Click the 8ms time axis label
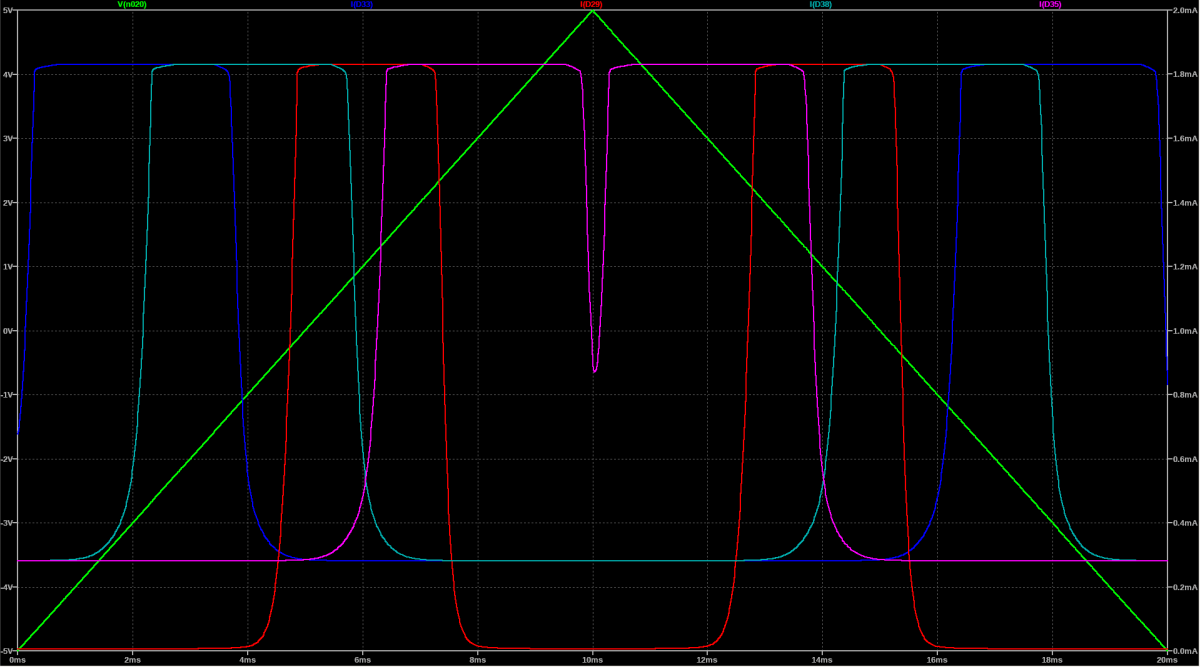The width and height of the screenshot is (1200, 667). coord(477,660)
